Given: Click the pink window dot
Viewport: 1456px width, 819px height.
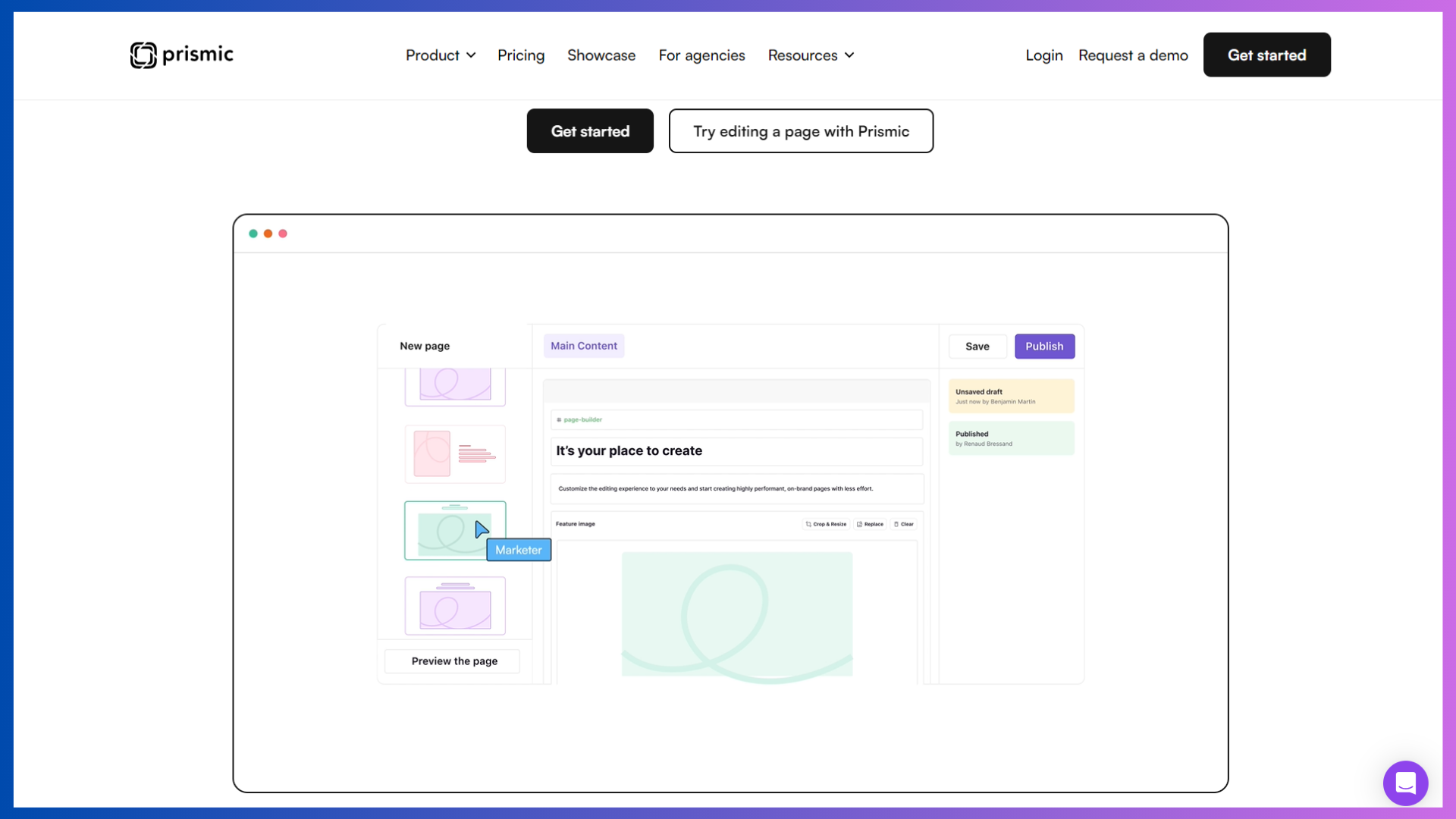Looking at the screenshot, I should point(283,234).
